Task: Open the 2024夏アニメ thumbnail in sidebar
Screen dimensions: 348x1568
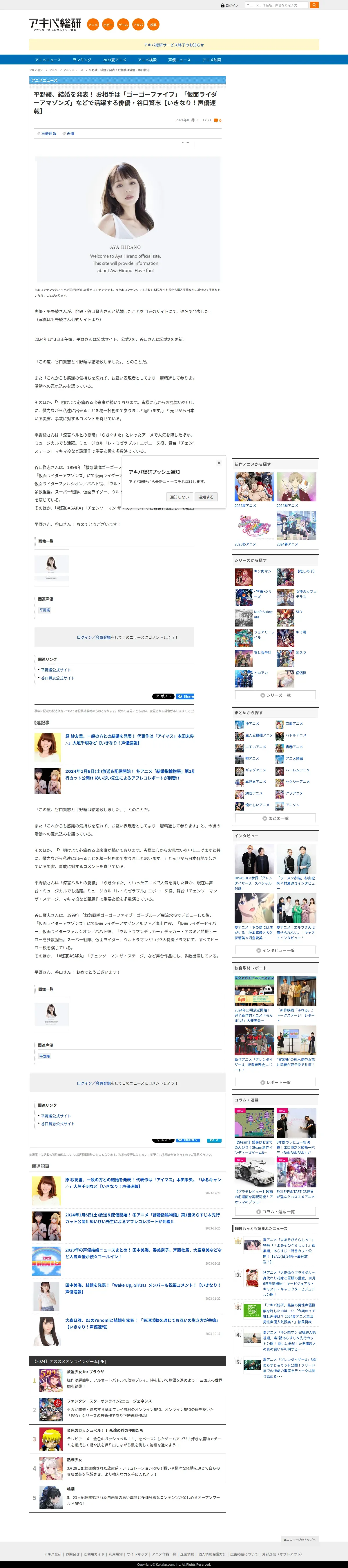Action: (x=254, y=487)
